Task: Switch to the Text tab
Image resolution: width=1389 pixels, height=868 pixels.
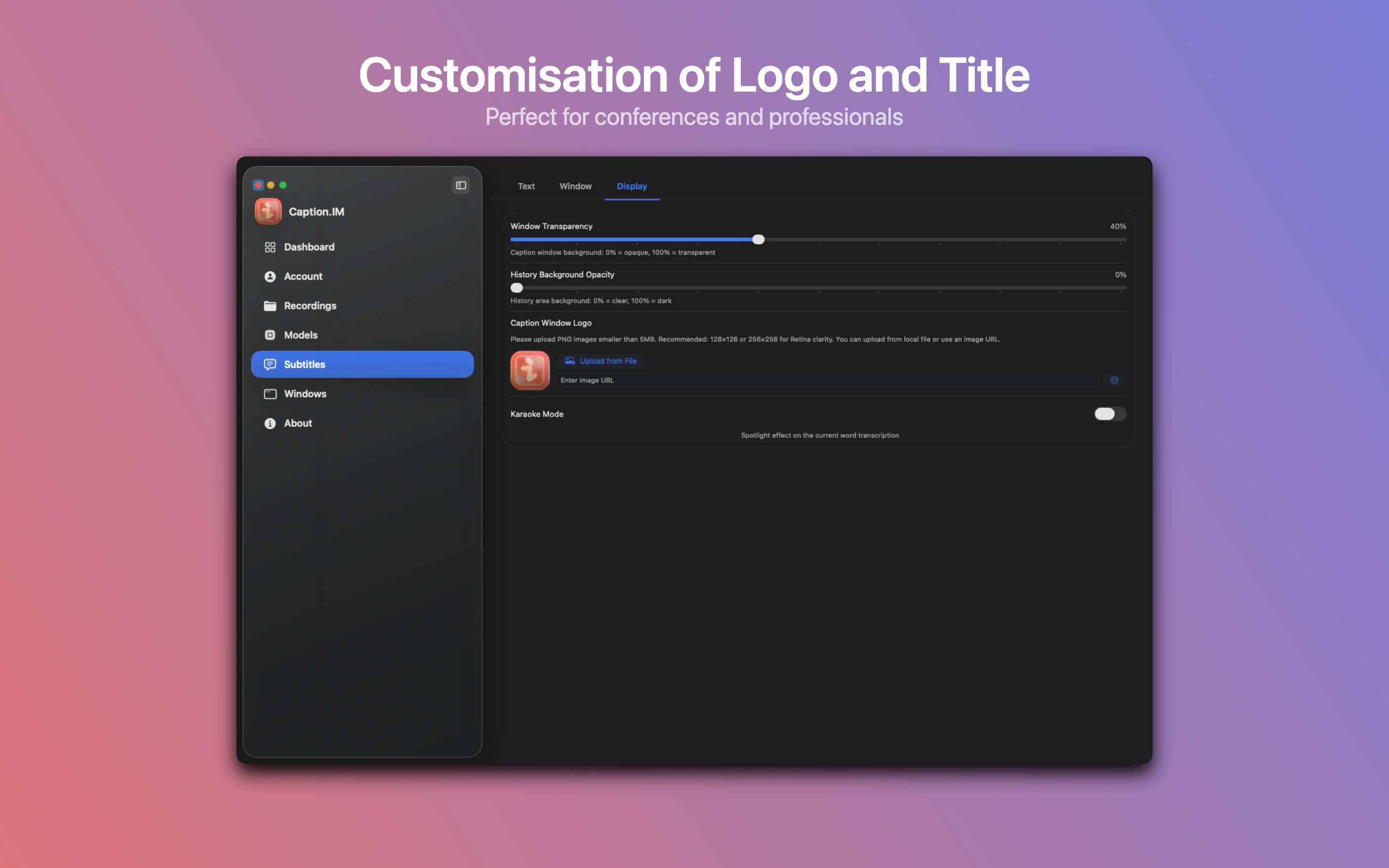Action: pos(526,186)
